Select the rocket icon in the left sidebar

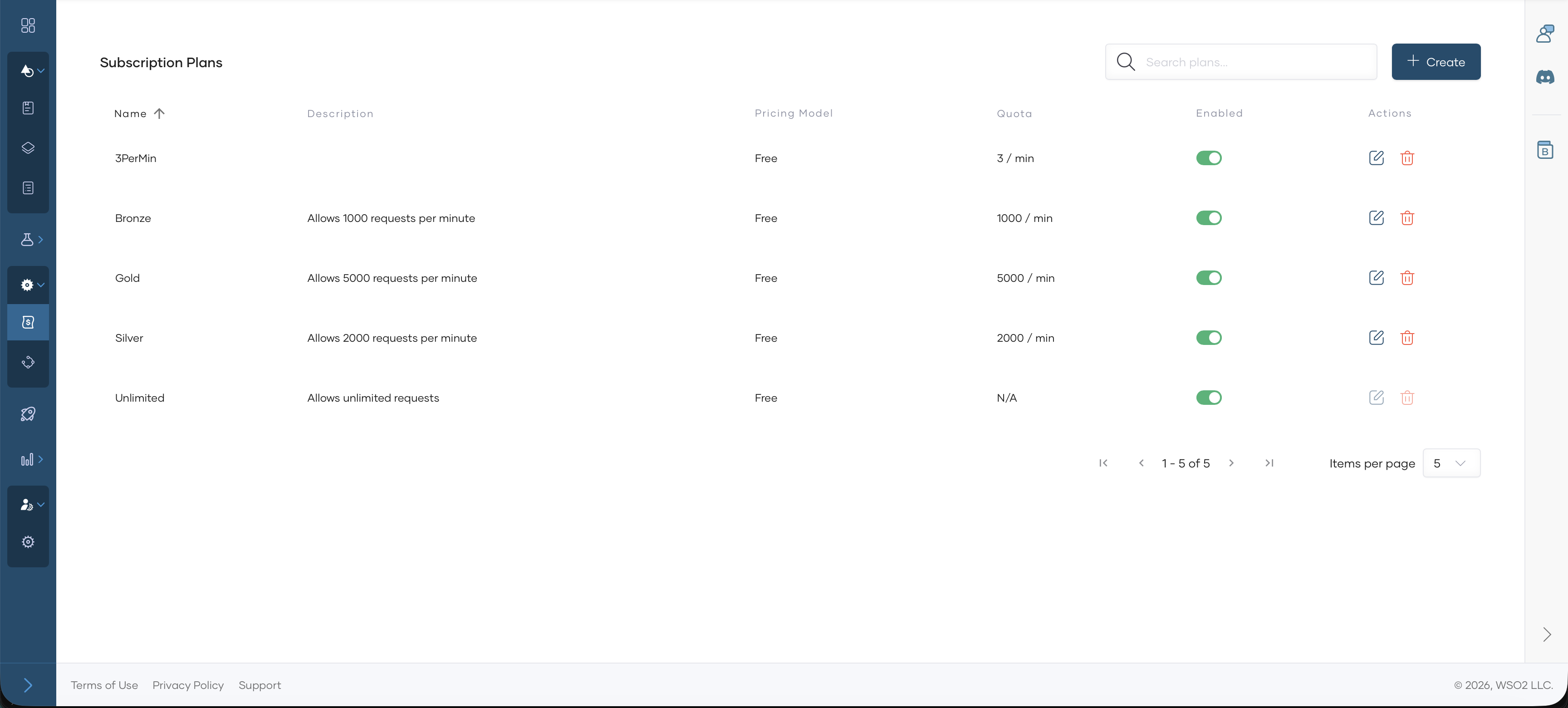27,414
